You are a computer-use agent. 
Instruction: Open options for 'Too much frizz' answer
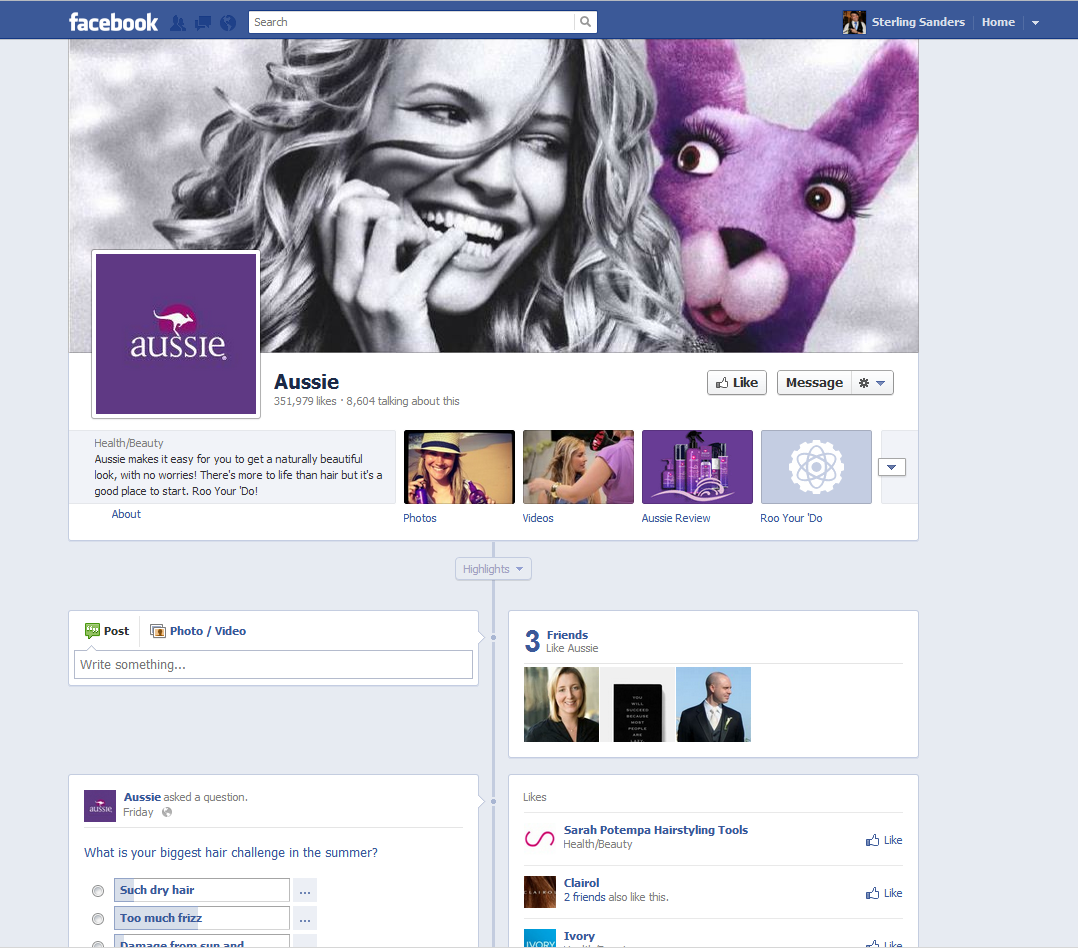305,918
